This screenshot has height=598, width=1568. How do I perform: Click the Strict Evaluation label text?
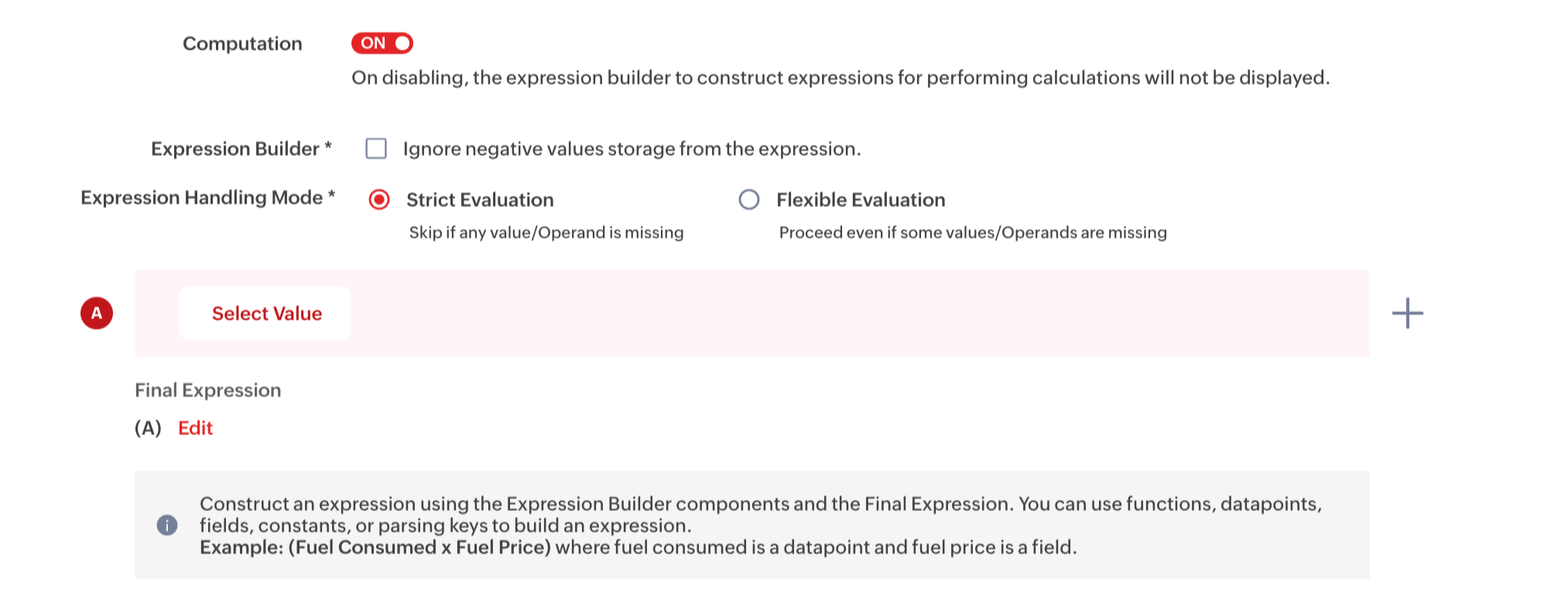coord(480,200)
